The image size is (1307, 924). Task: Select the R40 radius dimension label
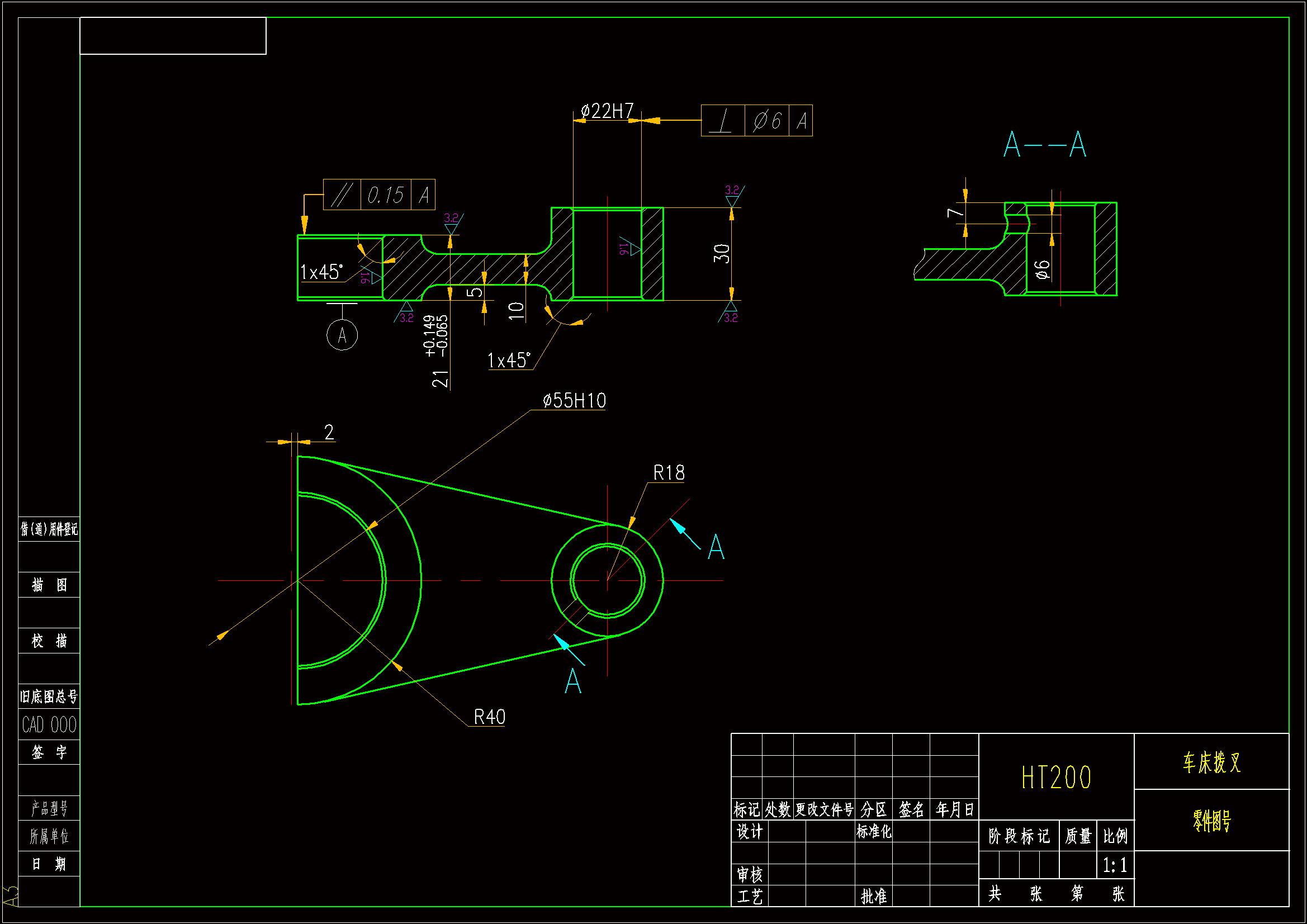pyautogui.click(x=489, y=717)
